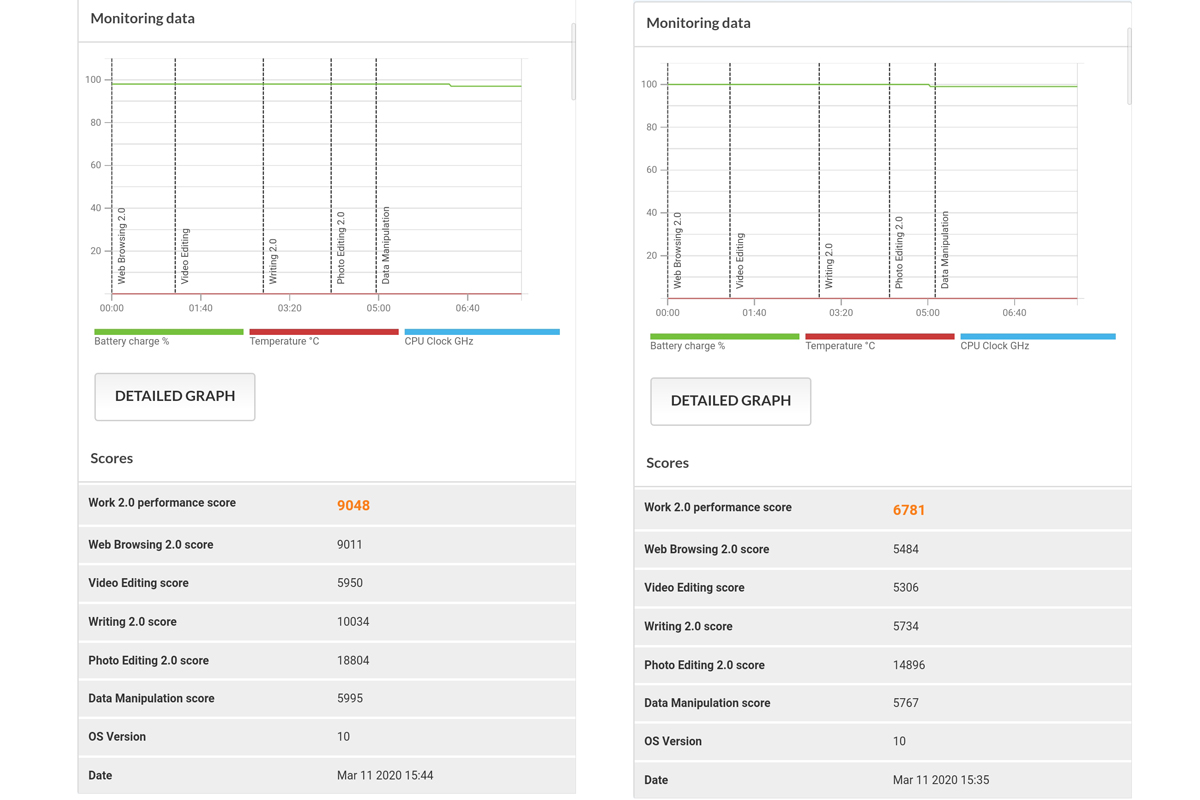The image size is (1200, 800).
Task: Click the Writing 2.0 score row showing 10034
Action: tap(326, 622)
